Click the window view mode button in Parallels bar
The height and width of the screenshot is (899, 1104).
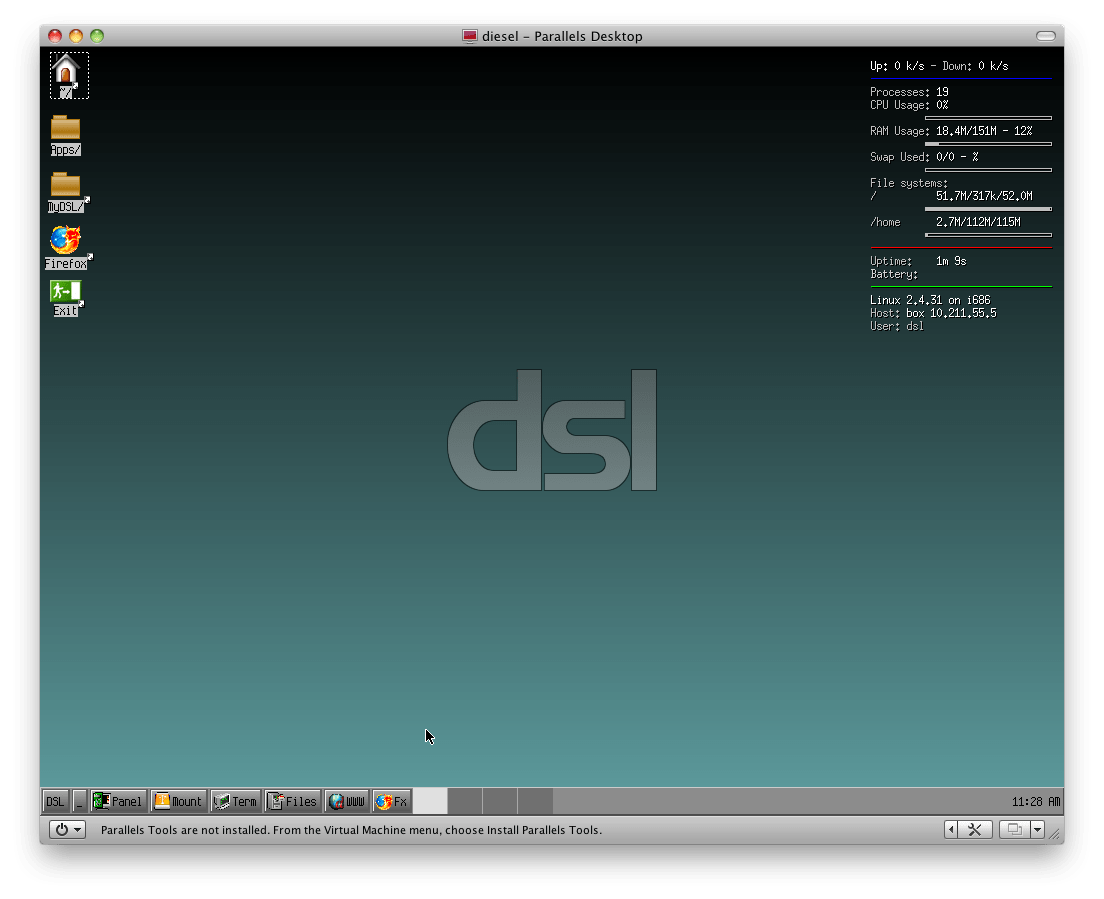[1014, 829]
